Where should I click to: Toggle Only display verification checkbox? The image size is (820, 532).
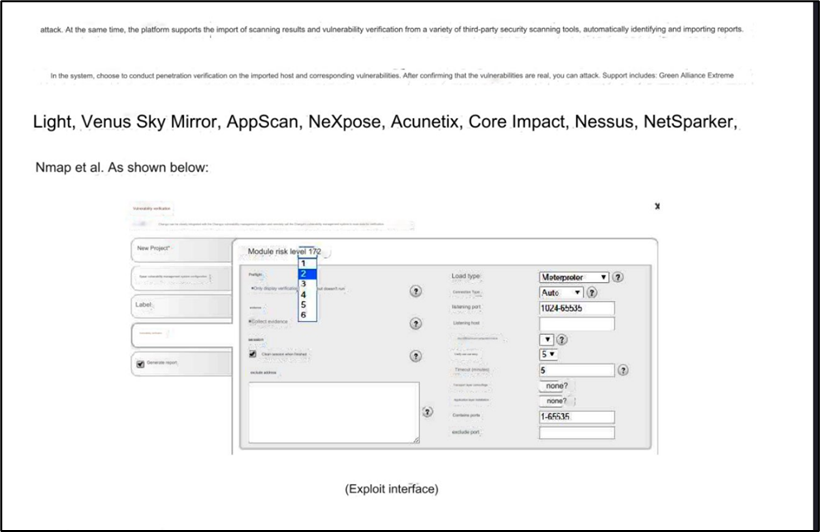253,288
